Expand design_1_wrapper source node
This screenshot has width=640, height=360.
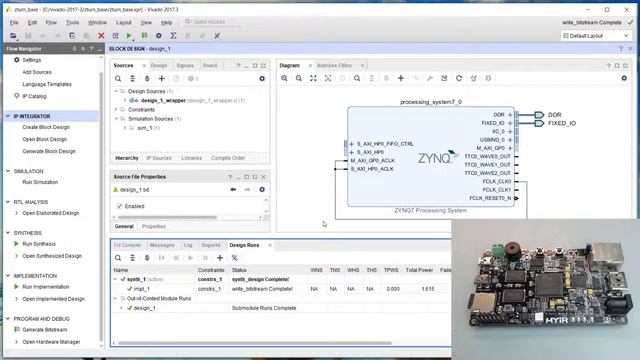[125, 100]
